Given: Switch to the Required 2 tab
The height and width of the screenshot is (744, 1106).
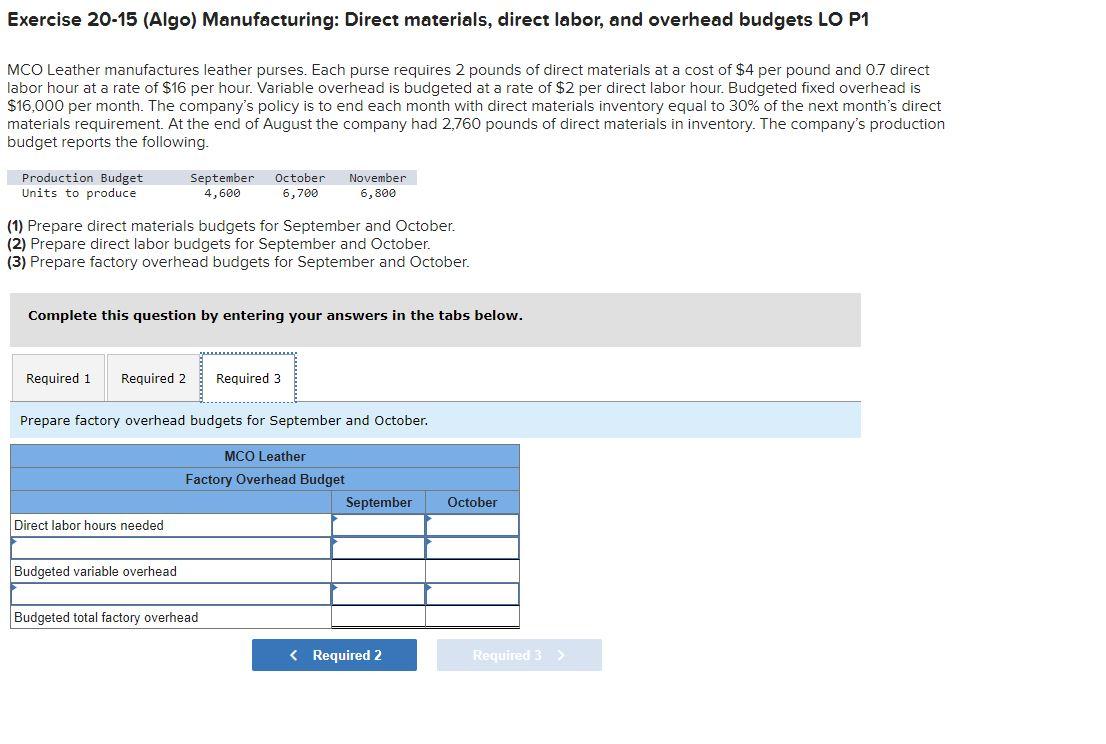Looking at the screenshot, I should [152, 377].
